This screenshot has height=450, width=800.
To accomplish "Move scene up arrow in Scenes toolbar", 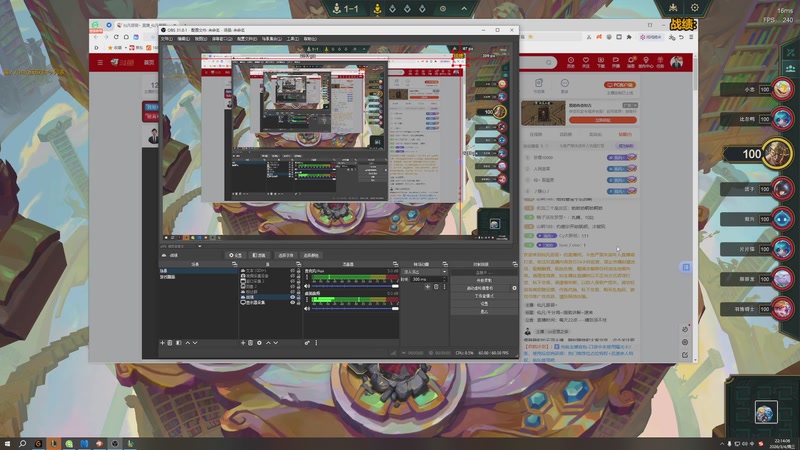I will click(x=188, y=342).
